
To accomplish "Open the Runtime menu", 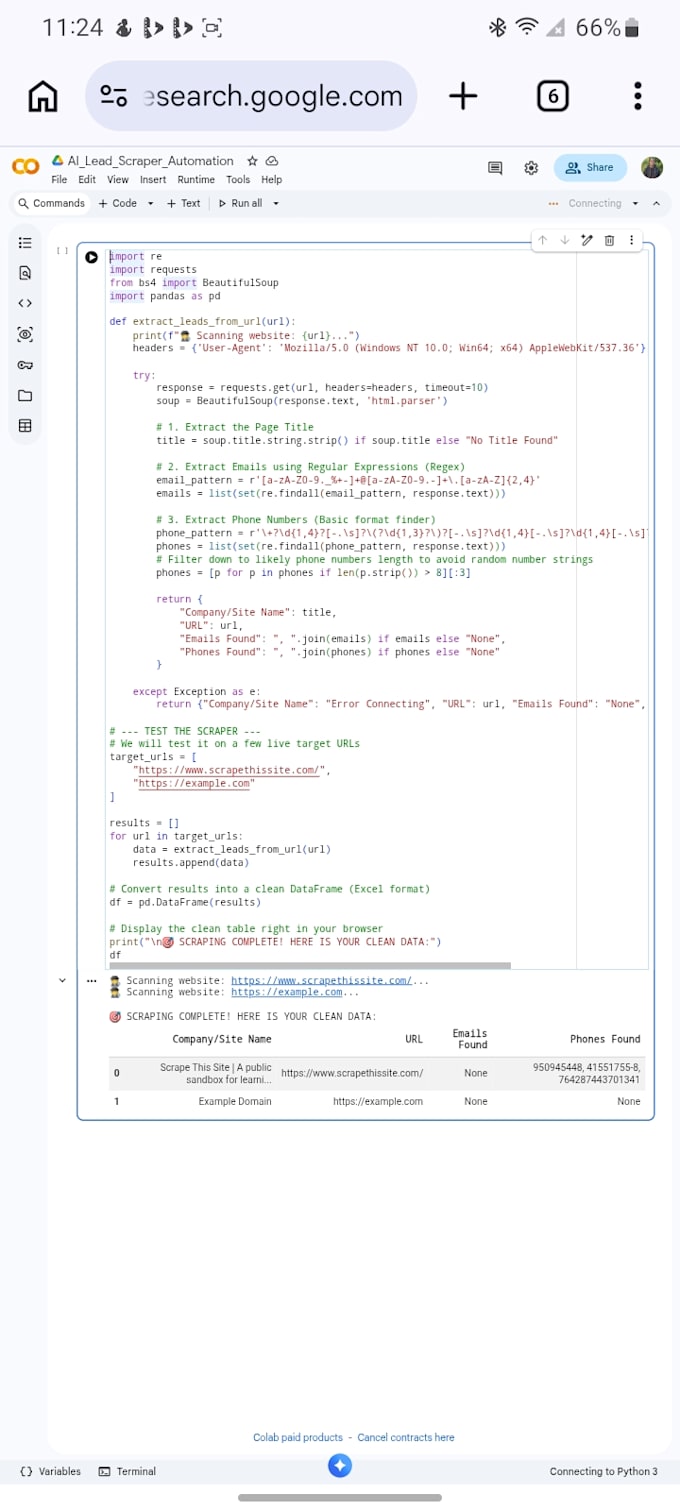I will (x=196, y=180).
